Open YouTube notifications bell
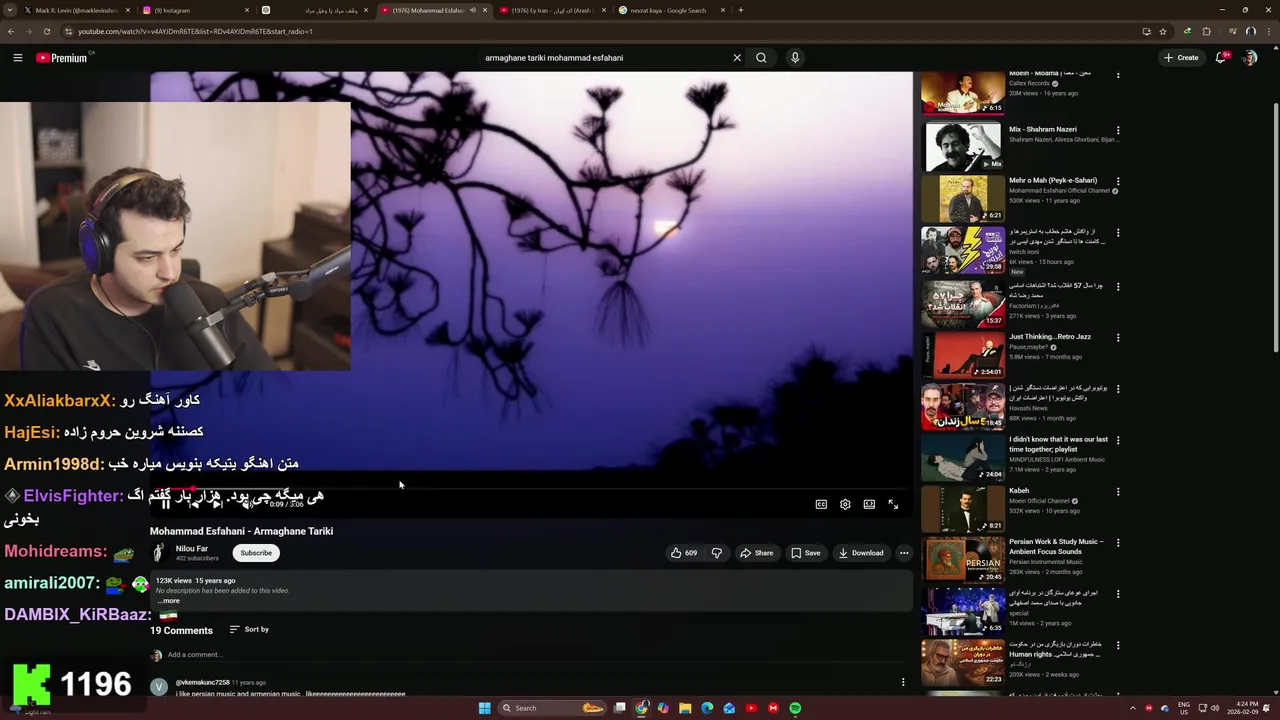 (x=1221, y=58)
